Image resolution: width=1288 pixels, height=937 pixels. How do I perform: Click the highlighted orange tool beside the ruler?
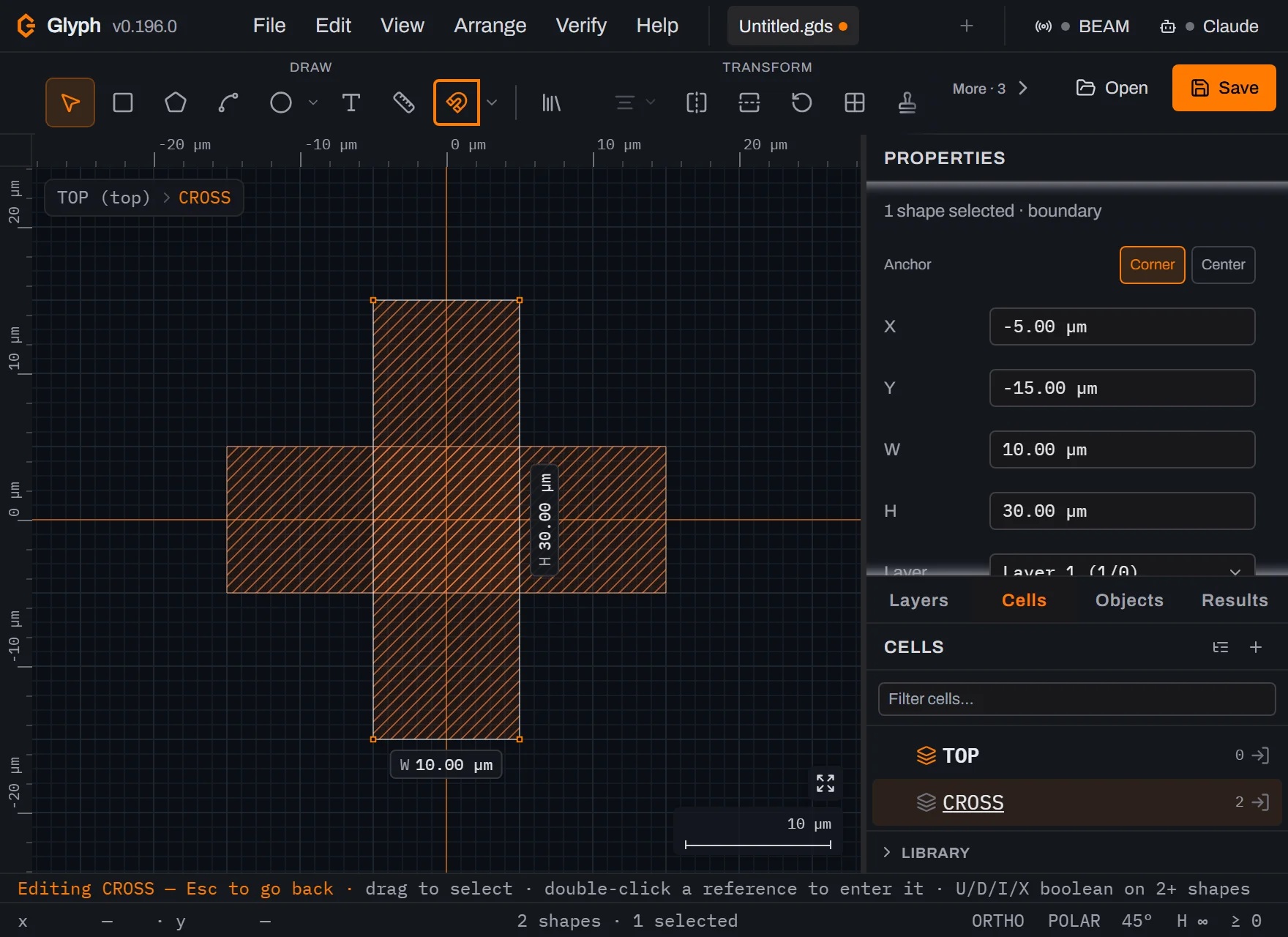(457, 102)
